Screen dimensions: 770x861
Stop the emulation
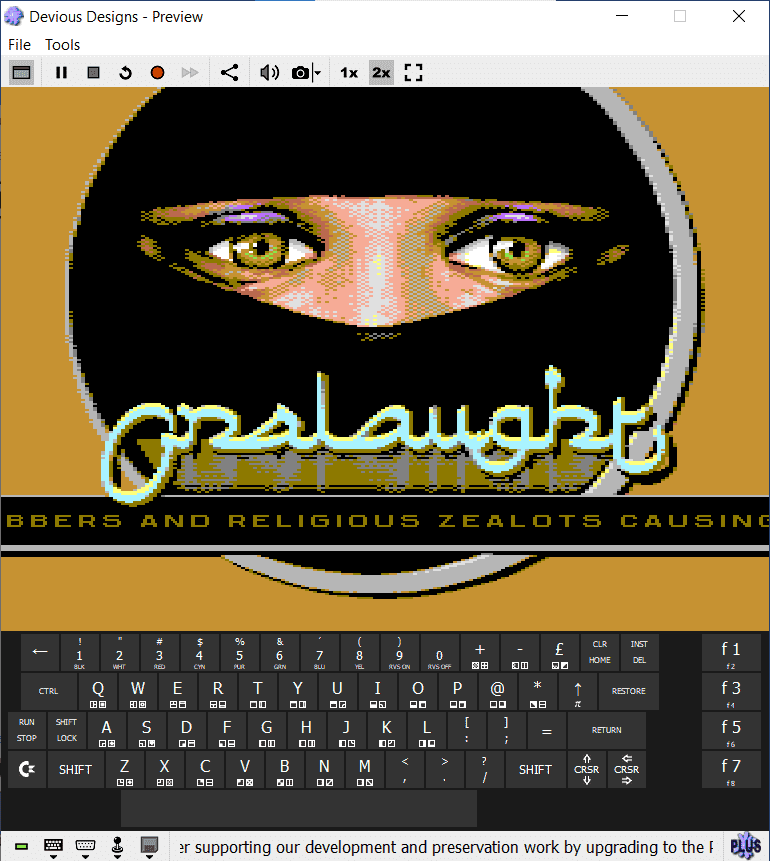[x=93, y=72]
